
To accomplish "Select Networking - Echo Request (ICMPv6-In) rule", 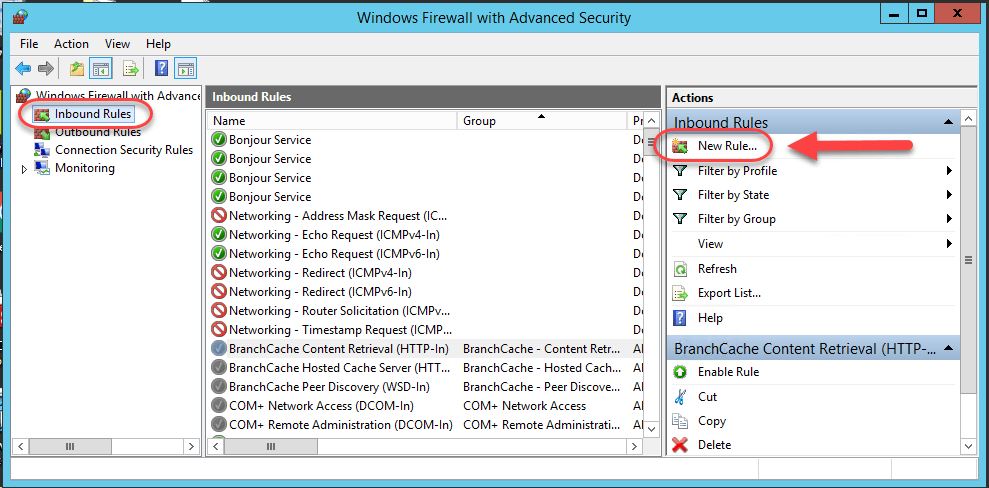I will click(x=334, y=253).
